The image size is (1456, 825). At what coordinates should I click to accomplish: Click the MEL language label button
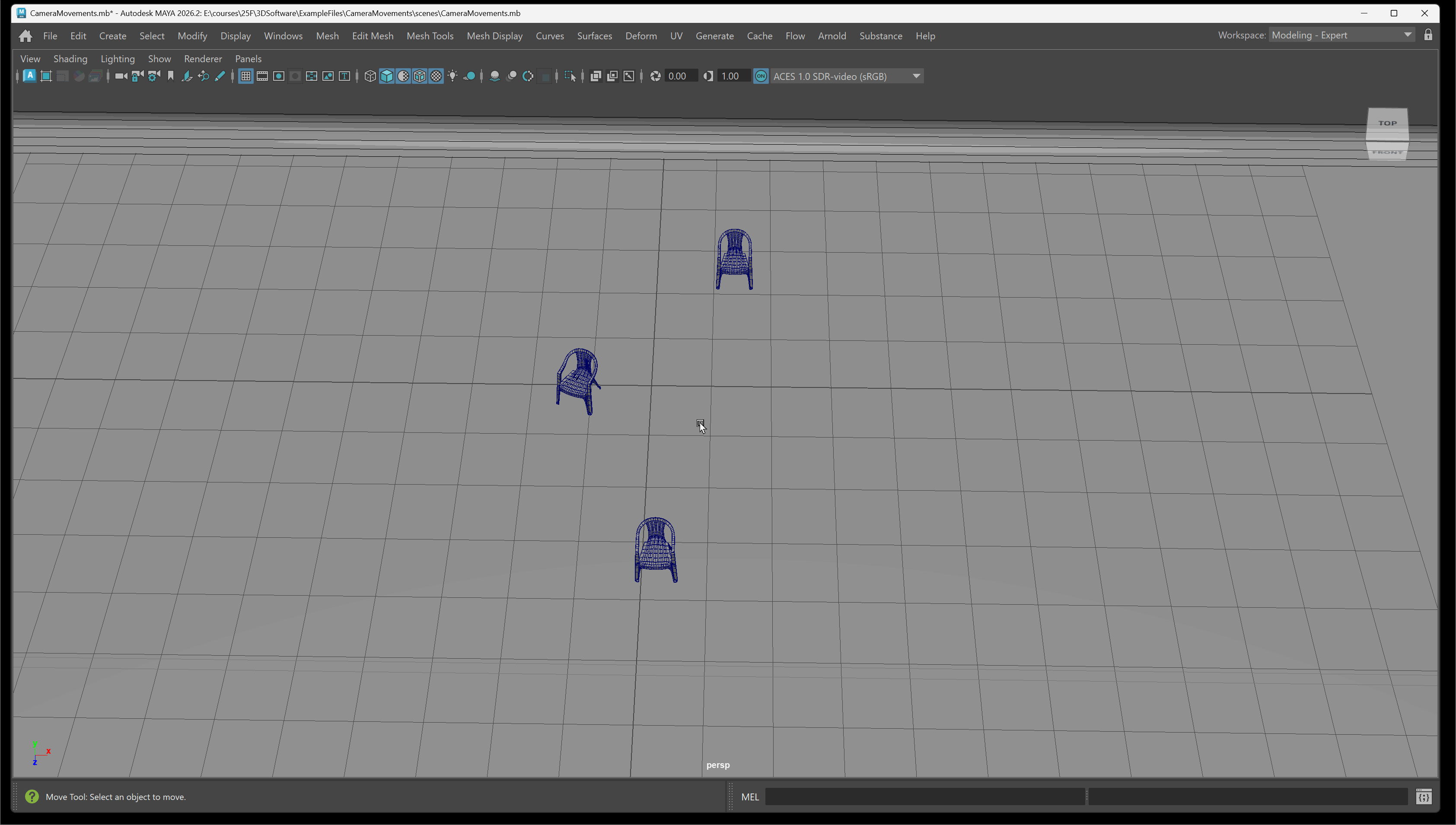pos(749,796)
